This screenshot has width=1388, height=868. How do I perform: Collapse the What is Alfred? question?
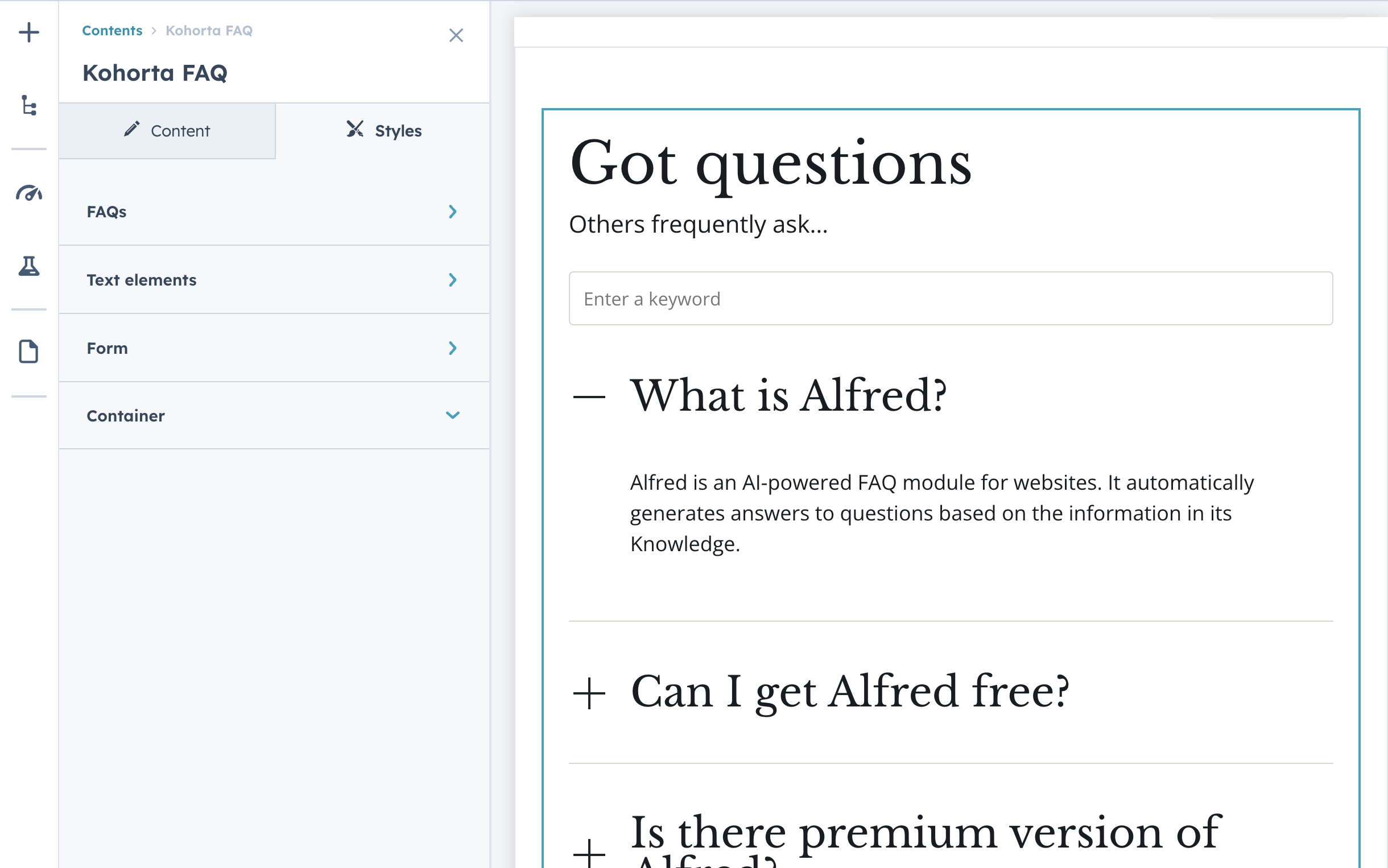coord(788,395)
